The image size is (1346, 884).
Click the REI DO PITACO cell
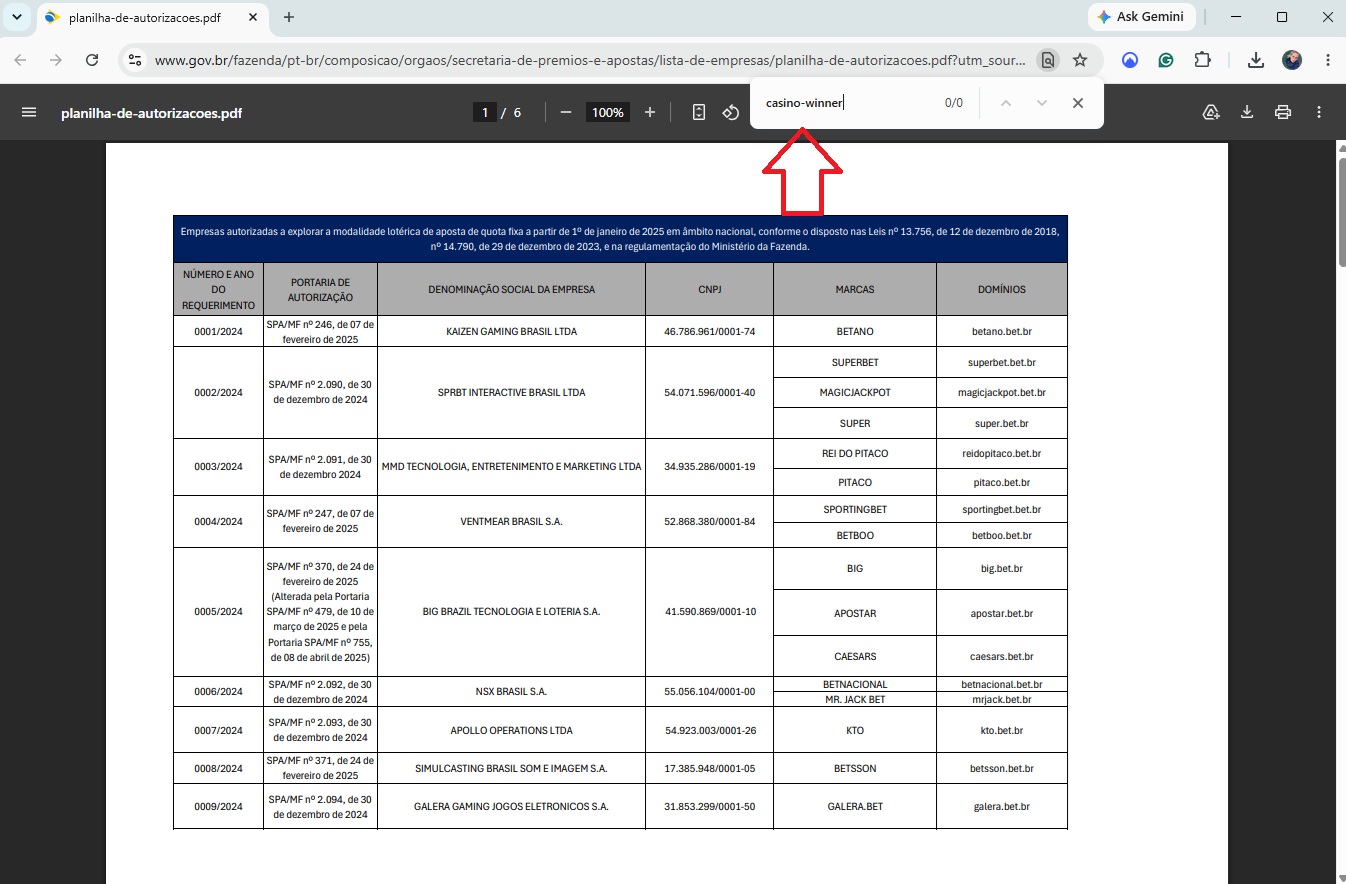pos(855,453)
